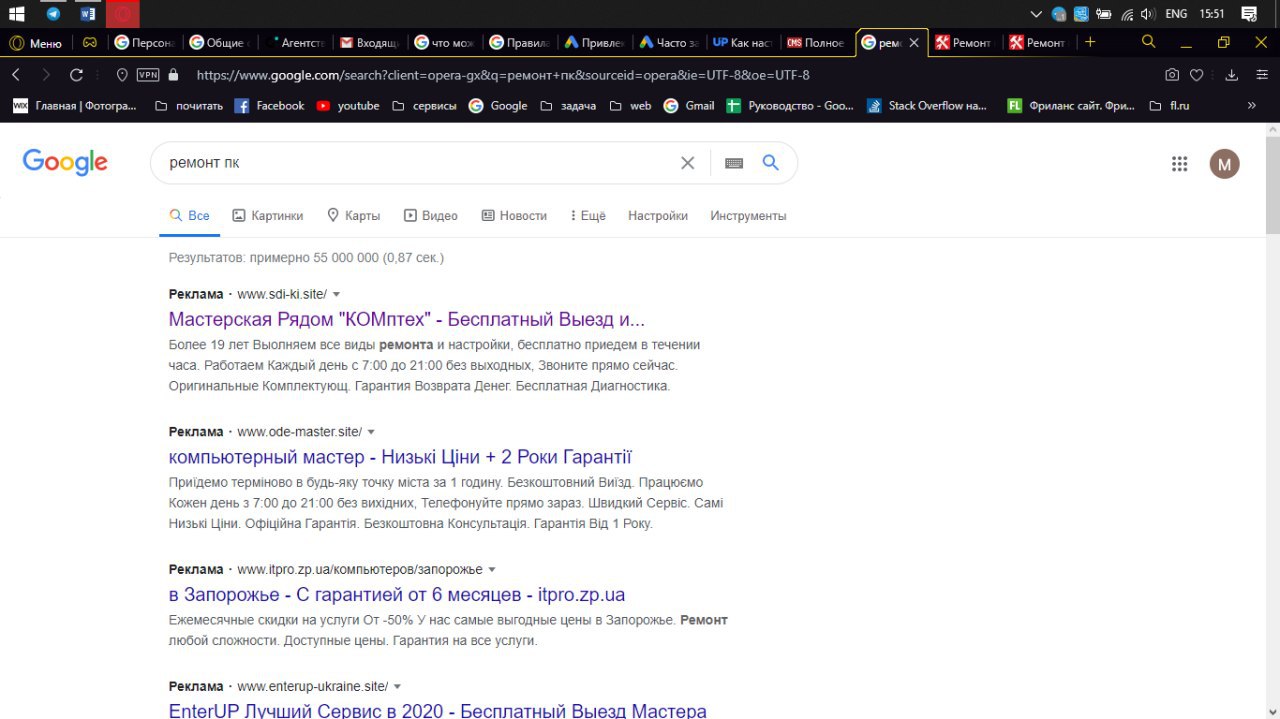
Task: Expand the itpro.zp.ua ad info arrow
Action: (491, 569)
